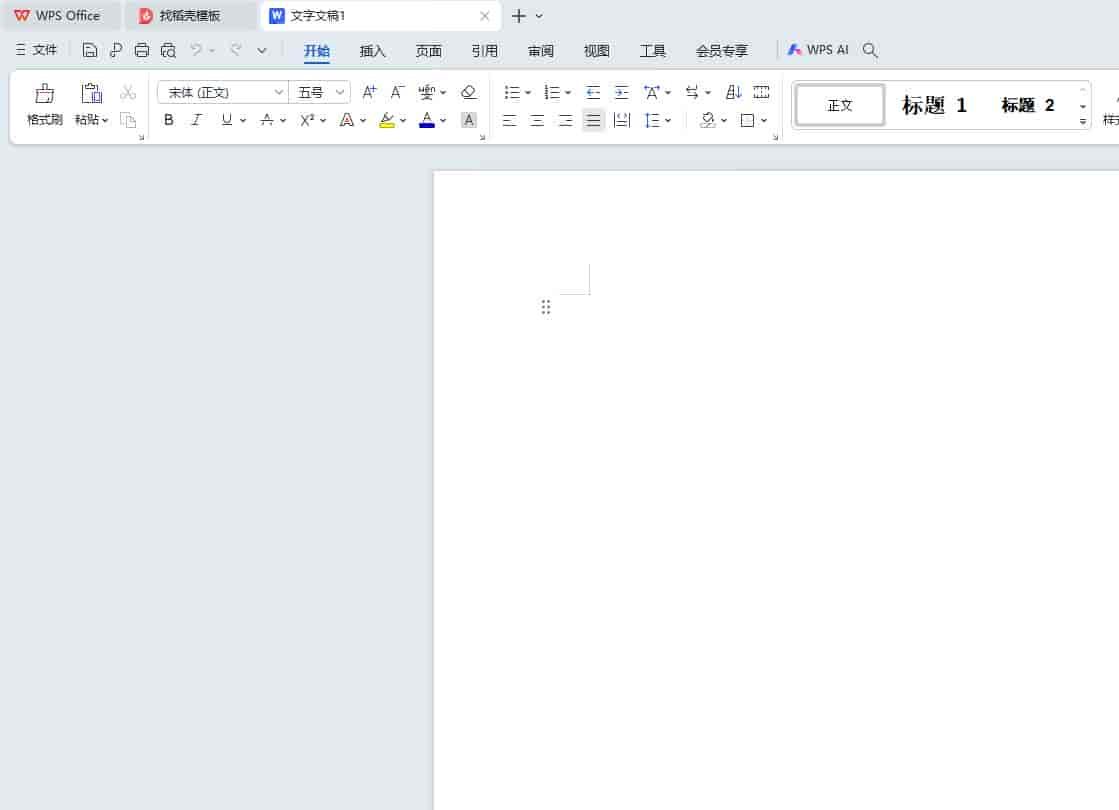Increase indent icon
1119x810 pixels.
[622, 92]
